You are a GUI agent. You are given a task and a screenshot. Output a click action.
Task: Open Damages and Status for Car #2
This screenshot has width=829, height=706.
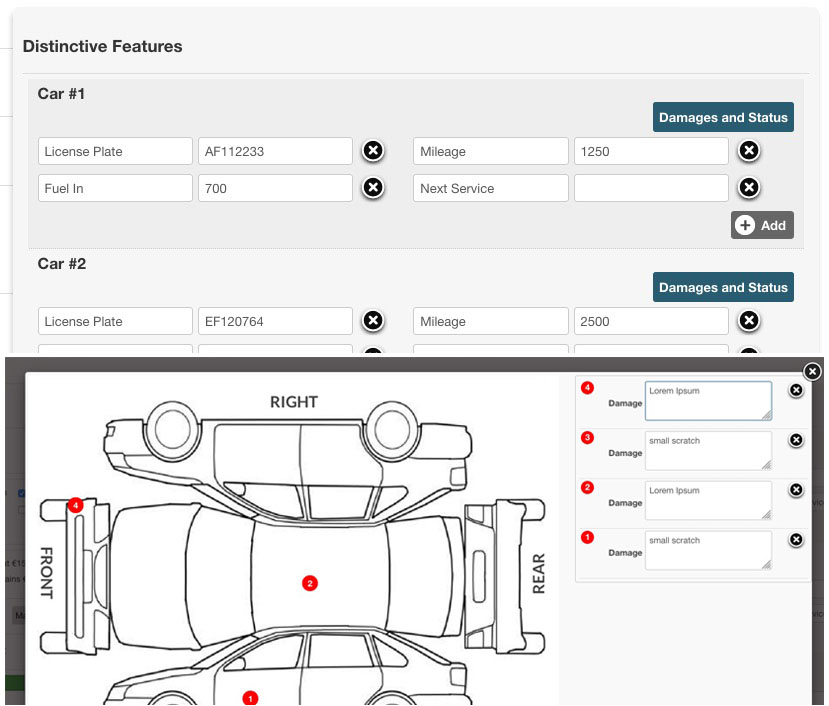click(x=723, y=287)
